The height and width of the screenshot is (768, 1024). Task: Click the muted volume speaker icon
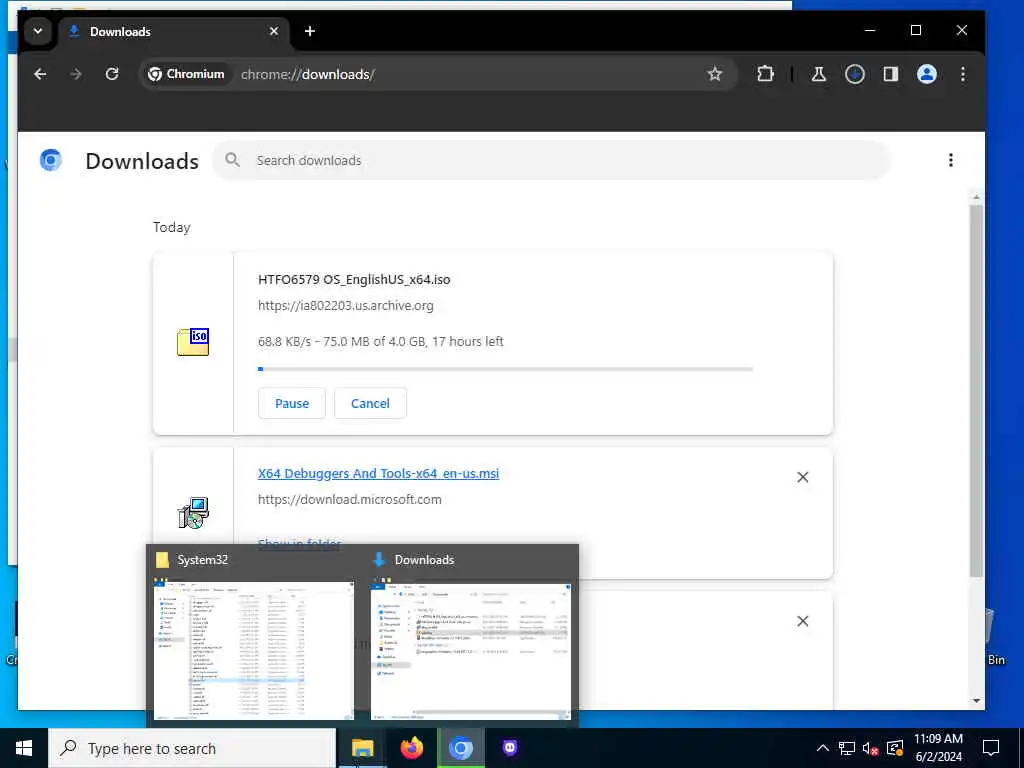871,748
